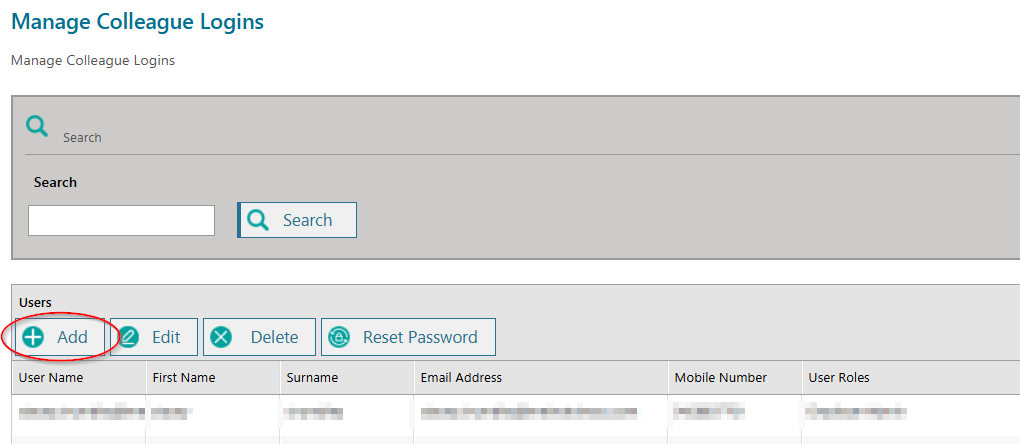The image size is (1020, 444).
Task: Delete the selected user
Action: (260, 337)
